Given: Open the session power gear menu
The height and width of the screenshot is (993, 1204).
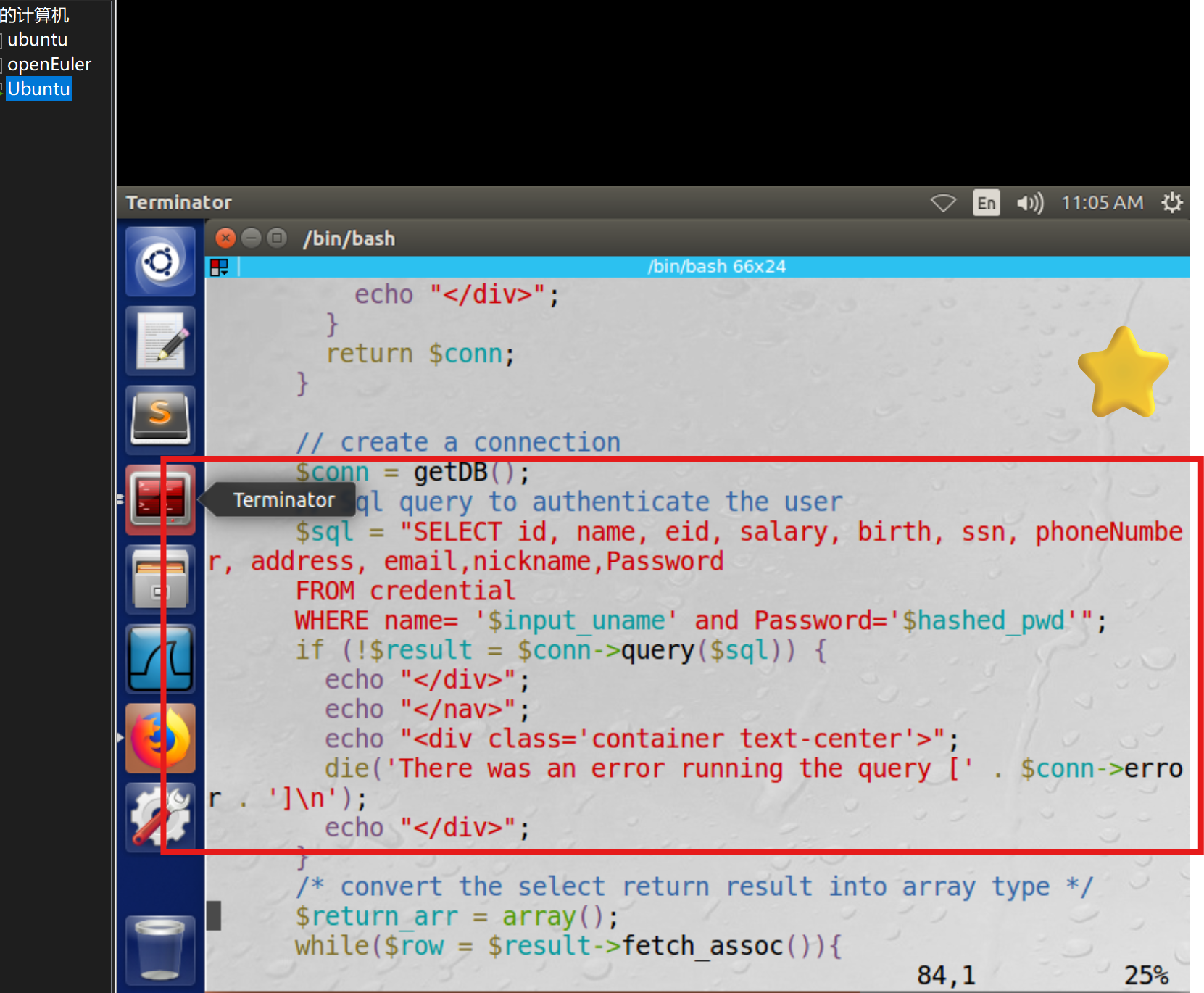Looking at the screenshot, I should (x=1172, y=202).
